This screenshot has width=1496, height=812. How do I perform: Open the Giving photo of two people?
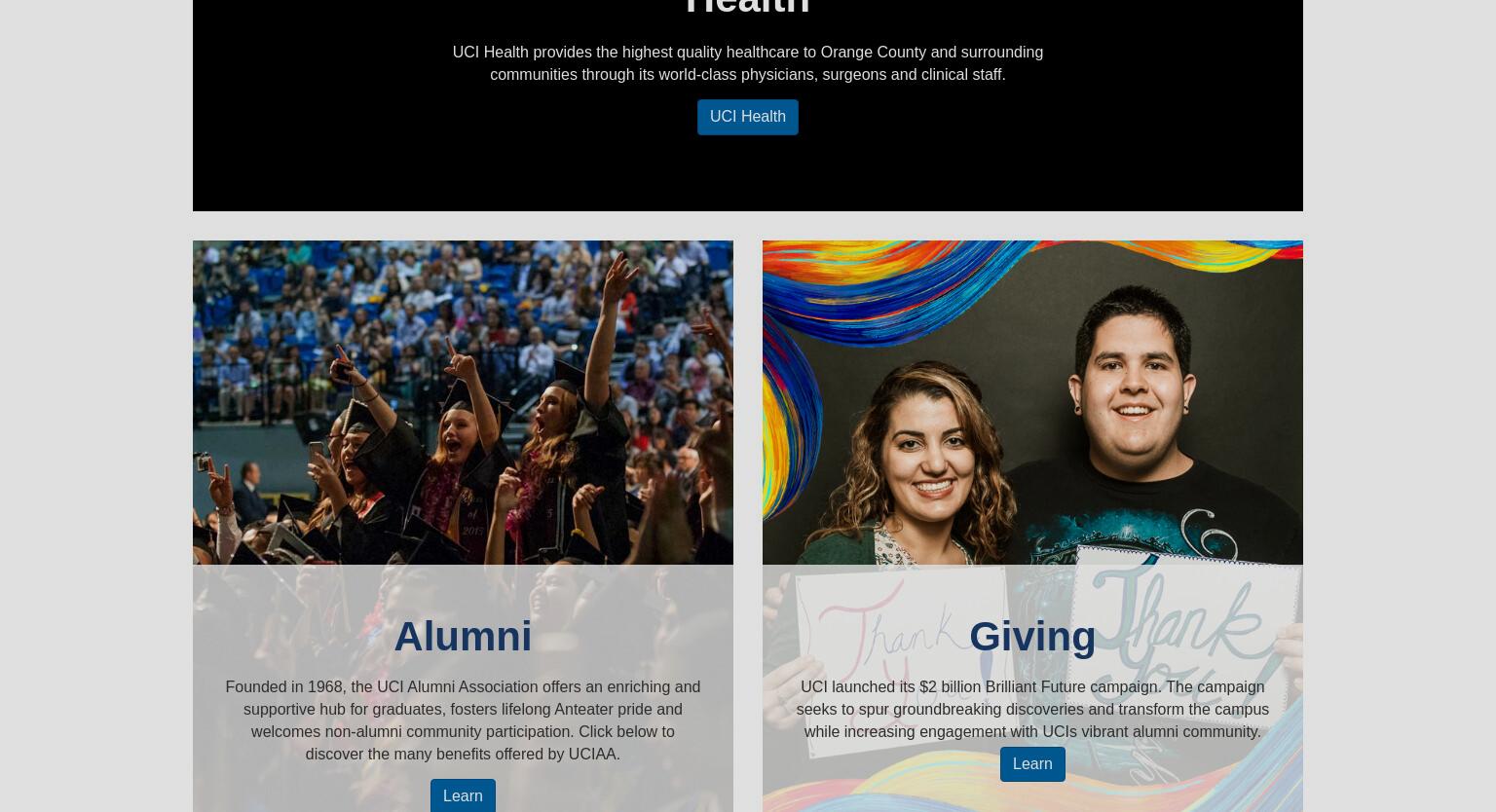point(1032,402)
